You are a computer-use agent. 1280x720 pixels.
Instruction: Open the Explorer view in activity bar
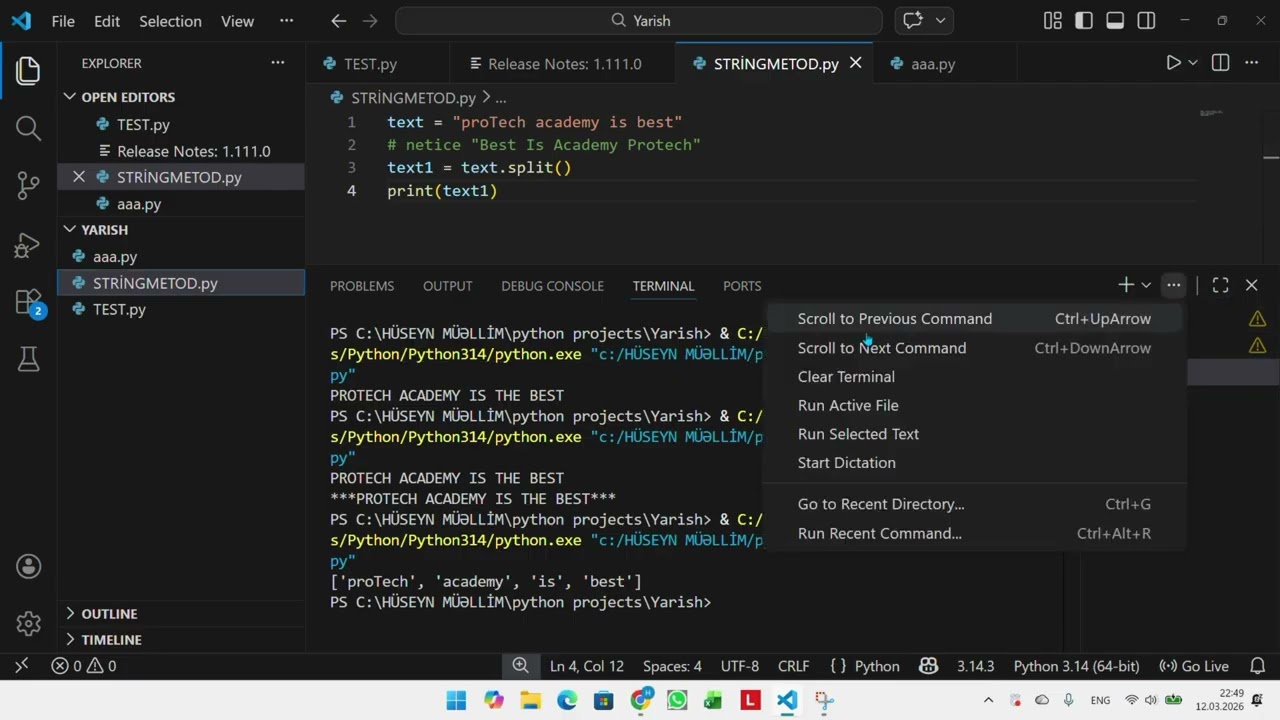pyautogui.click(x=28, y=70)
